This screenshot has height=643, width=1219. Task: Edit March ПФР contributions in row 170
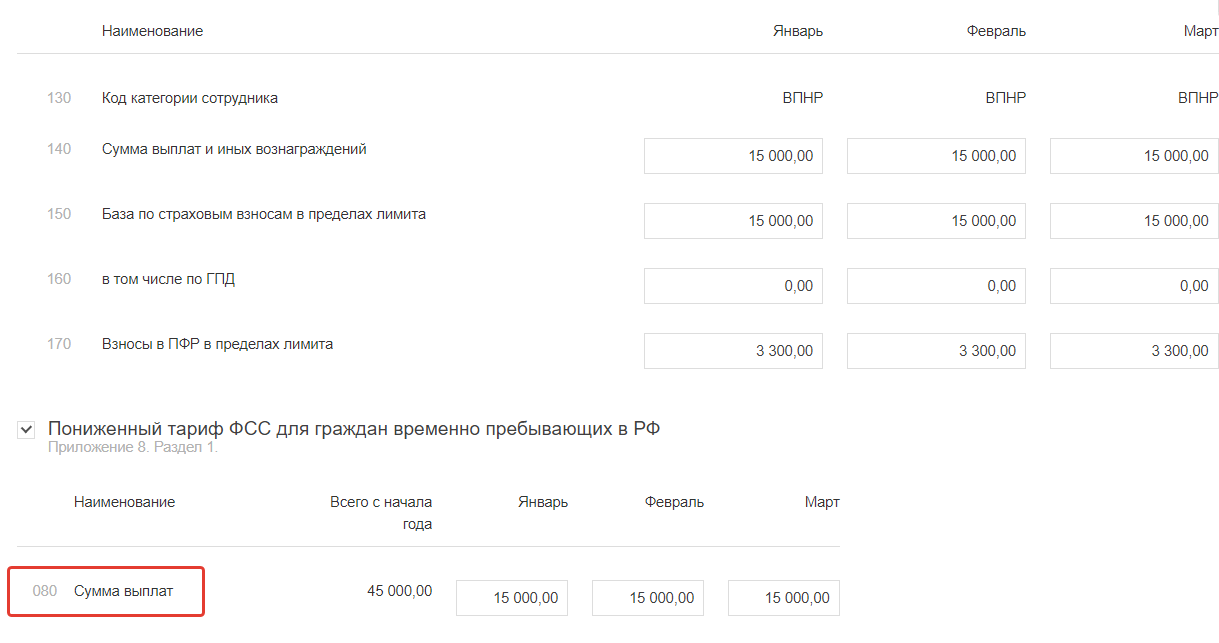[1134, 351]
